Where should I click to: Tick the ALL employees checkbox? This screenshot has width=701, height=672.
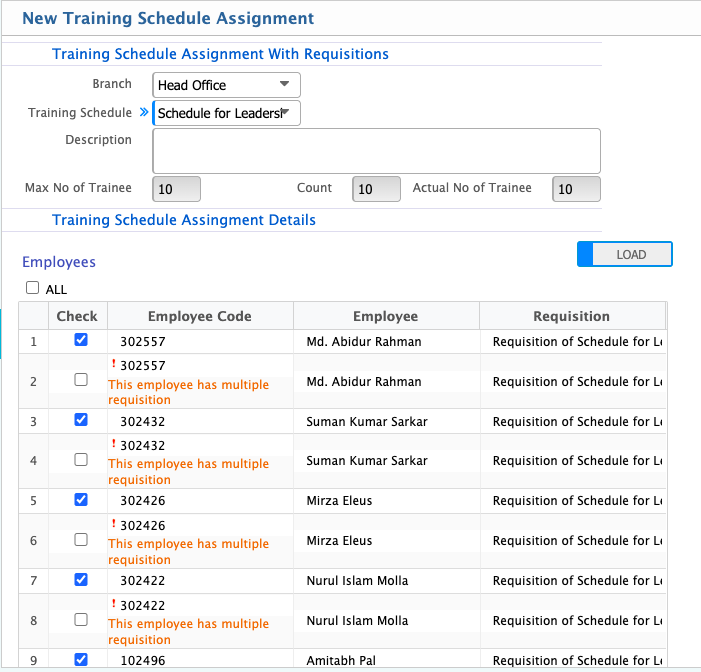point(33,288)
